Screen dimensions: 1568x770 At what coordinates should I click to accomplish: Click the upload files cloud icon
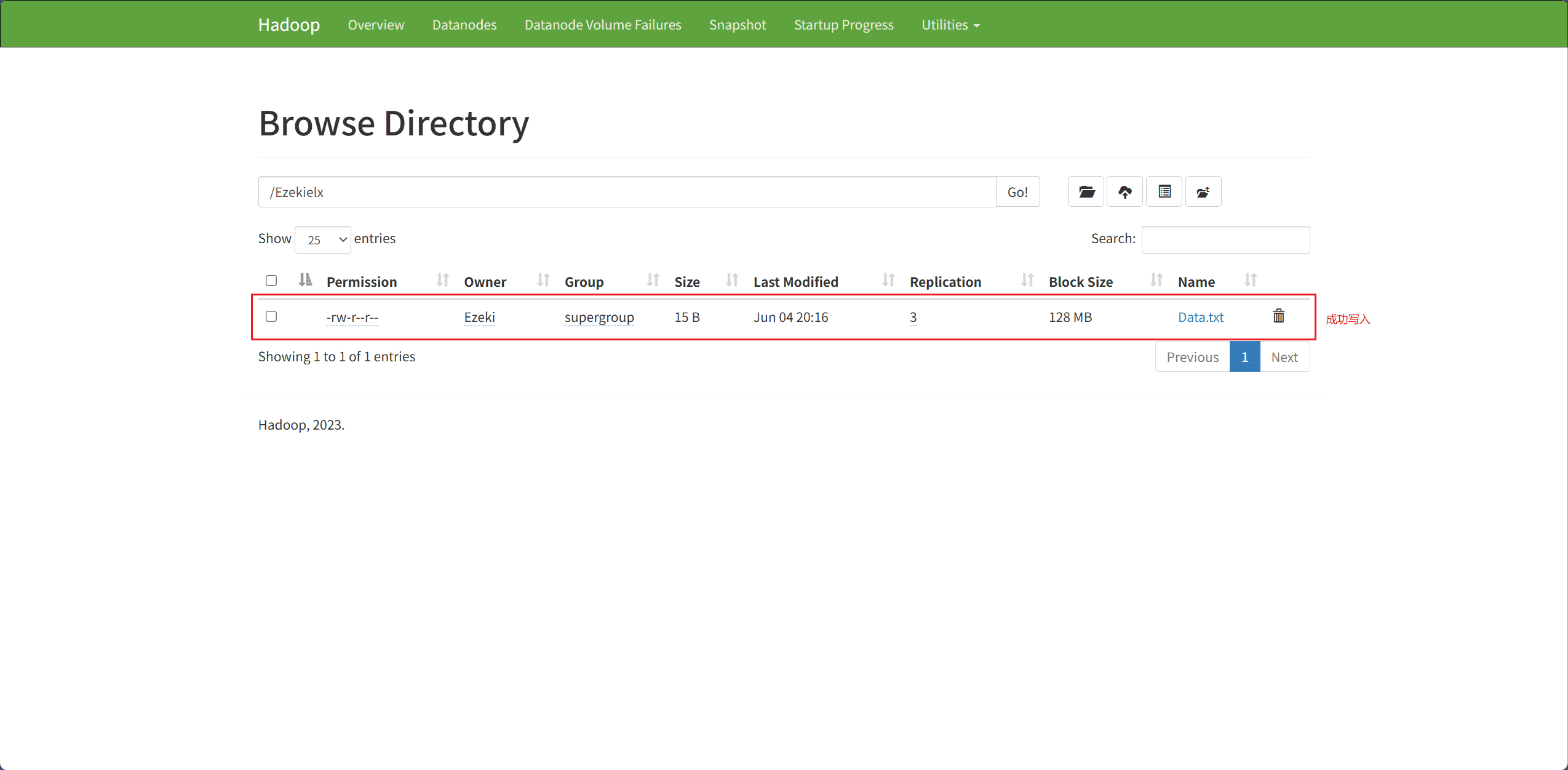[1124, 192]
